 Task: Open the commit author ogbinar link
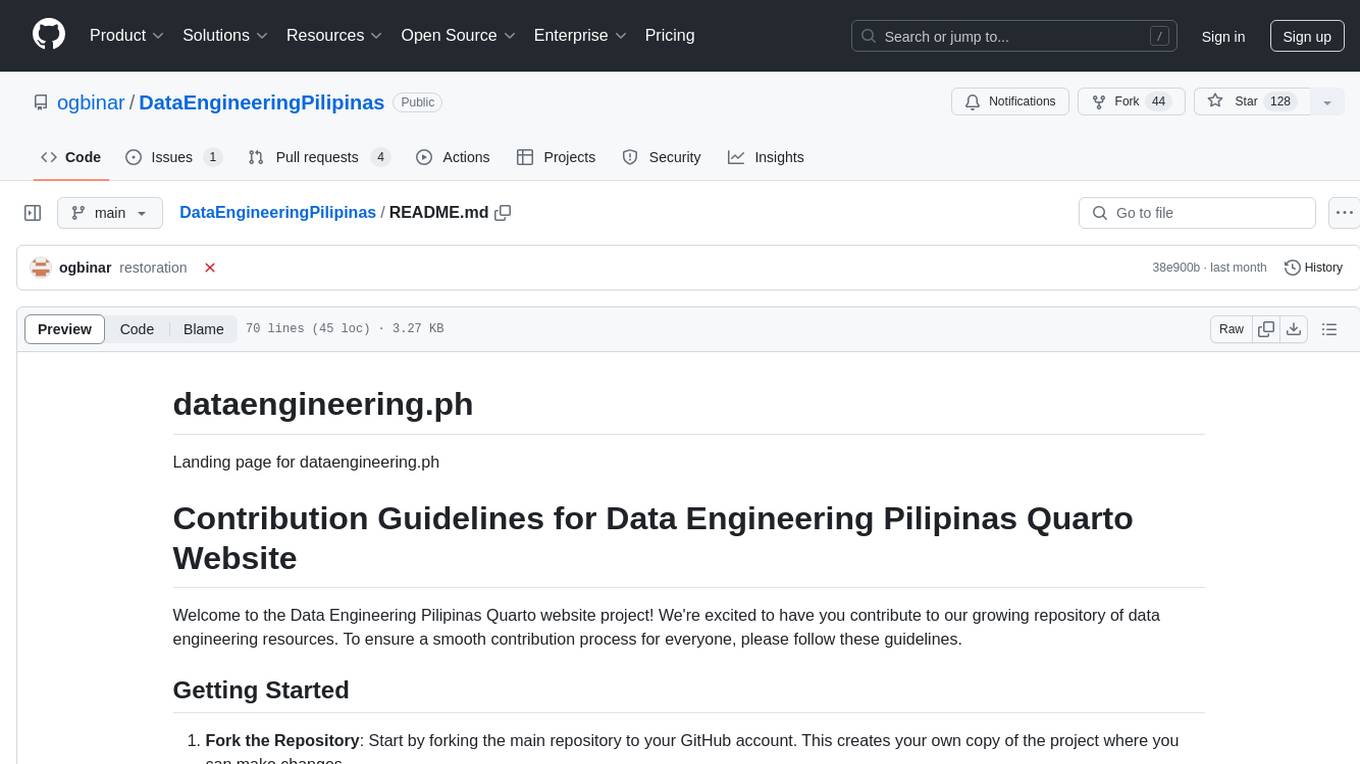click(x=85, y=268)
